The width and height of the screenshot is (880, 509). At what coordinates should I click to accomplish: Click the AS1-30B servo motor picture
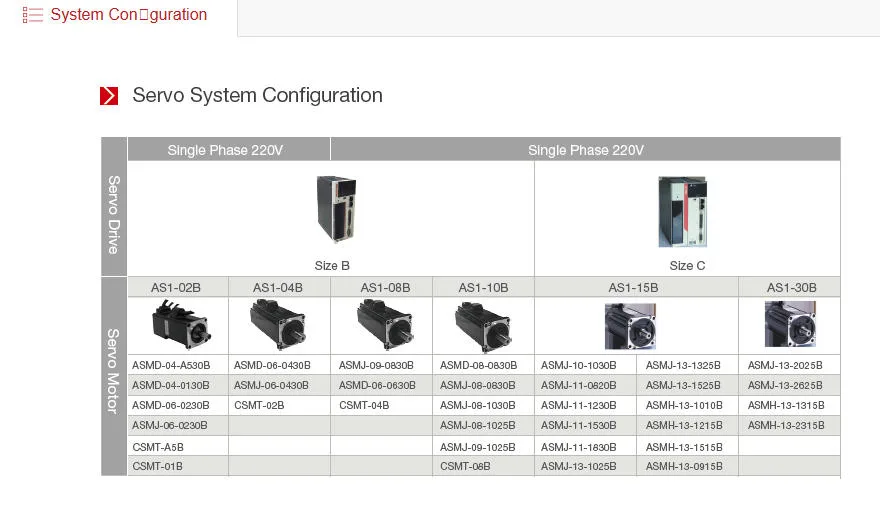pyautogui.click(x=790, y=324)
